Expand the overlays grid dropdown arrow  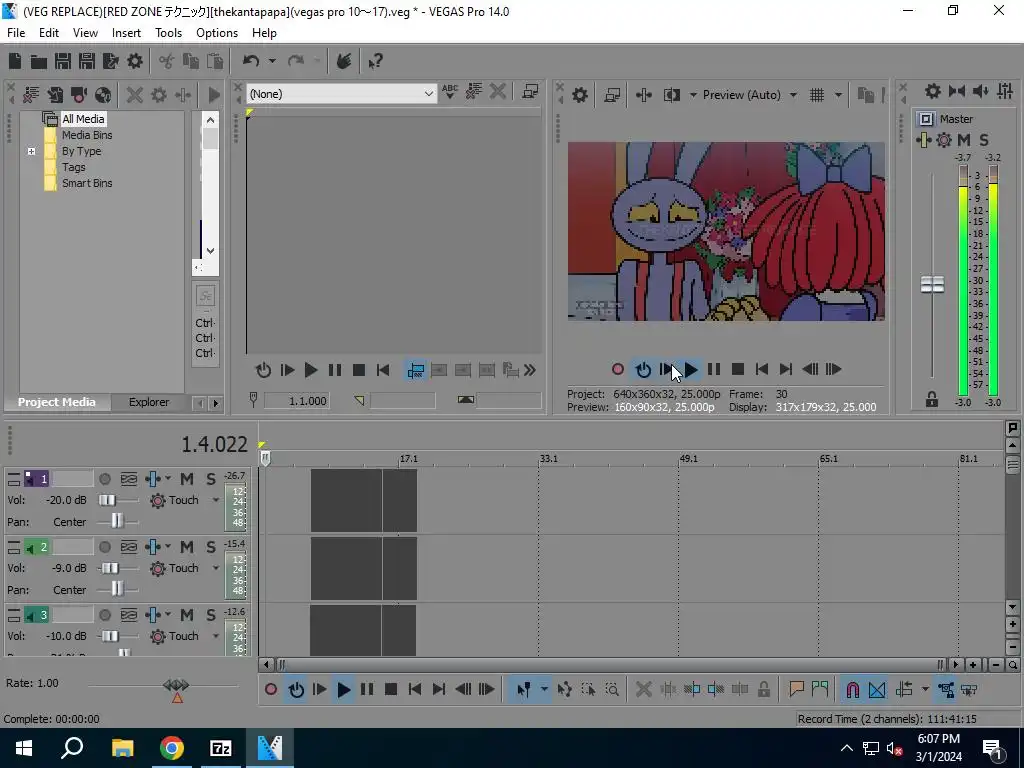click(x=838, y=95)
